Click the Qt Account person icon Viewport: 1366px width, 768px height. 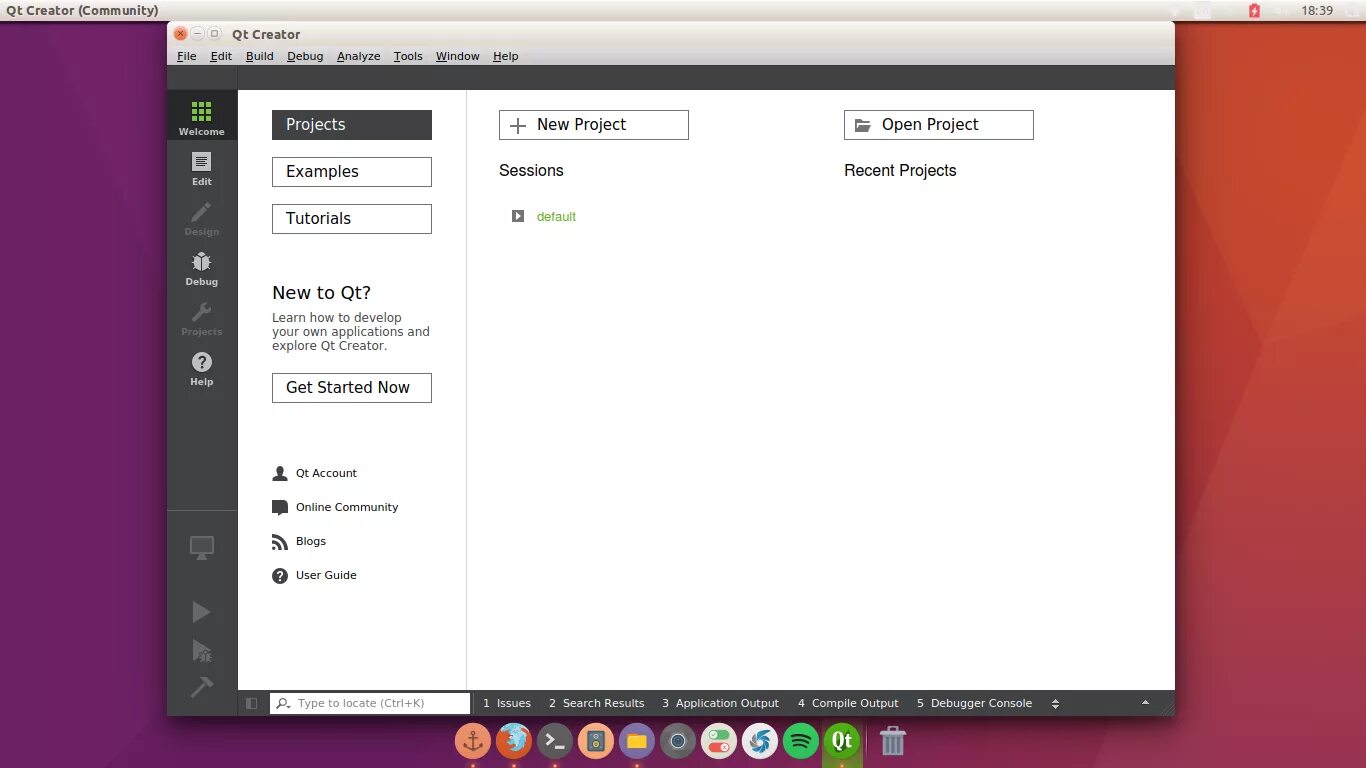280,473
